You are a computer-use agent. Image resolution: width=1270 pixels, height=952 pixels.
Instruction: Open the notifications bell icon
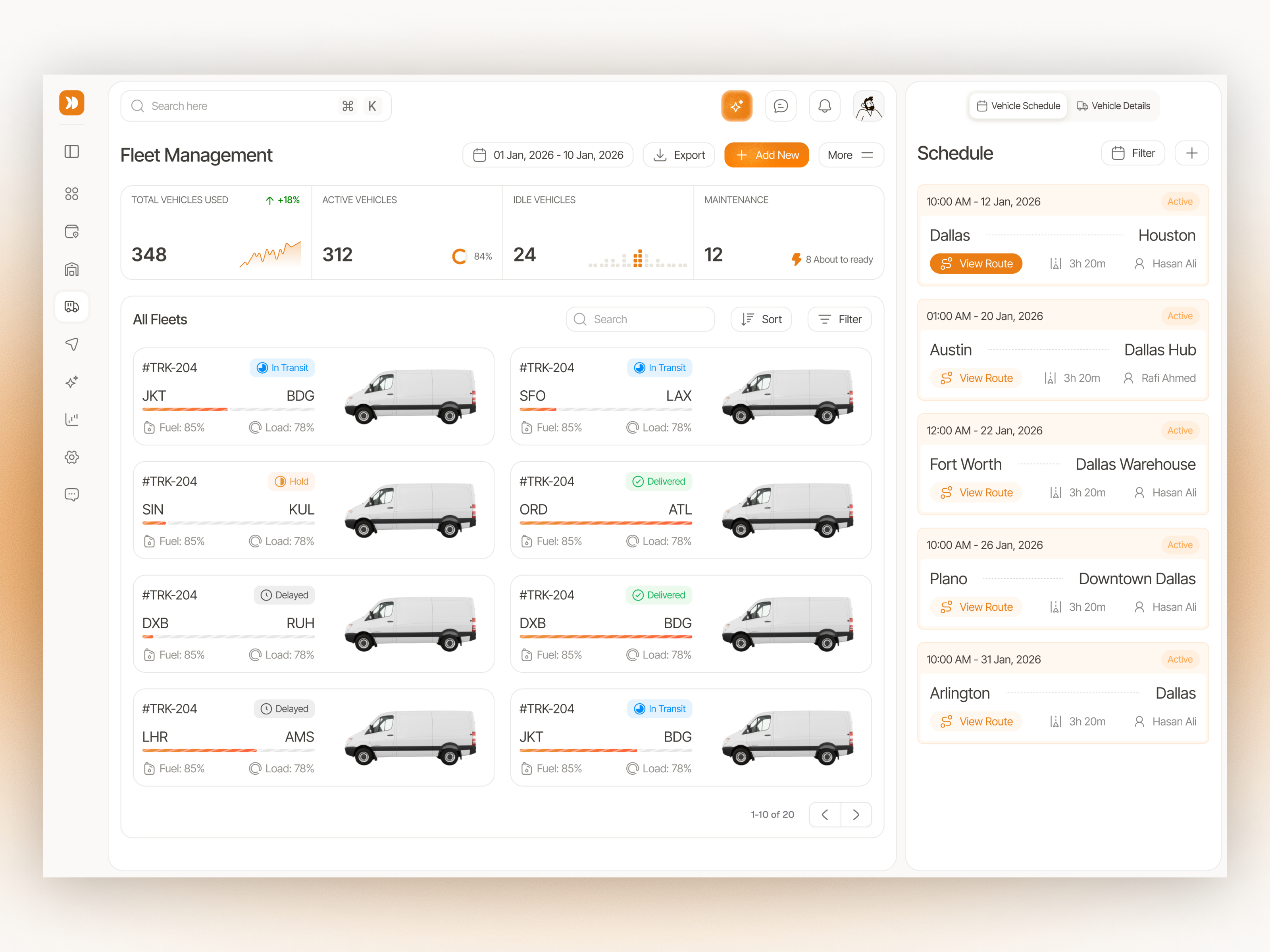click(x=825, y=106)
